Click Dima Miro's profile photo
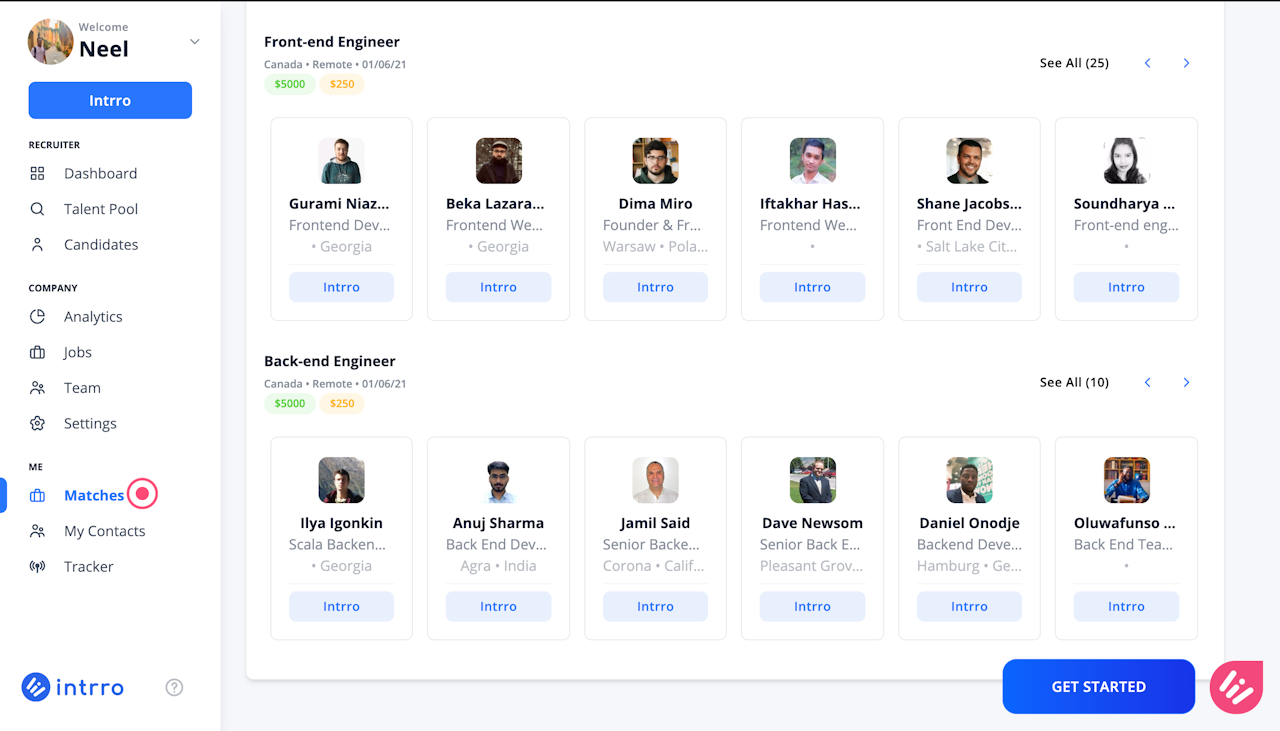Image resolution: width=1280 pixels, height=731 pixels. pyautogui.click(x=655, y=161)
